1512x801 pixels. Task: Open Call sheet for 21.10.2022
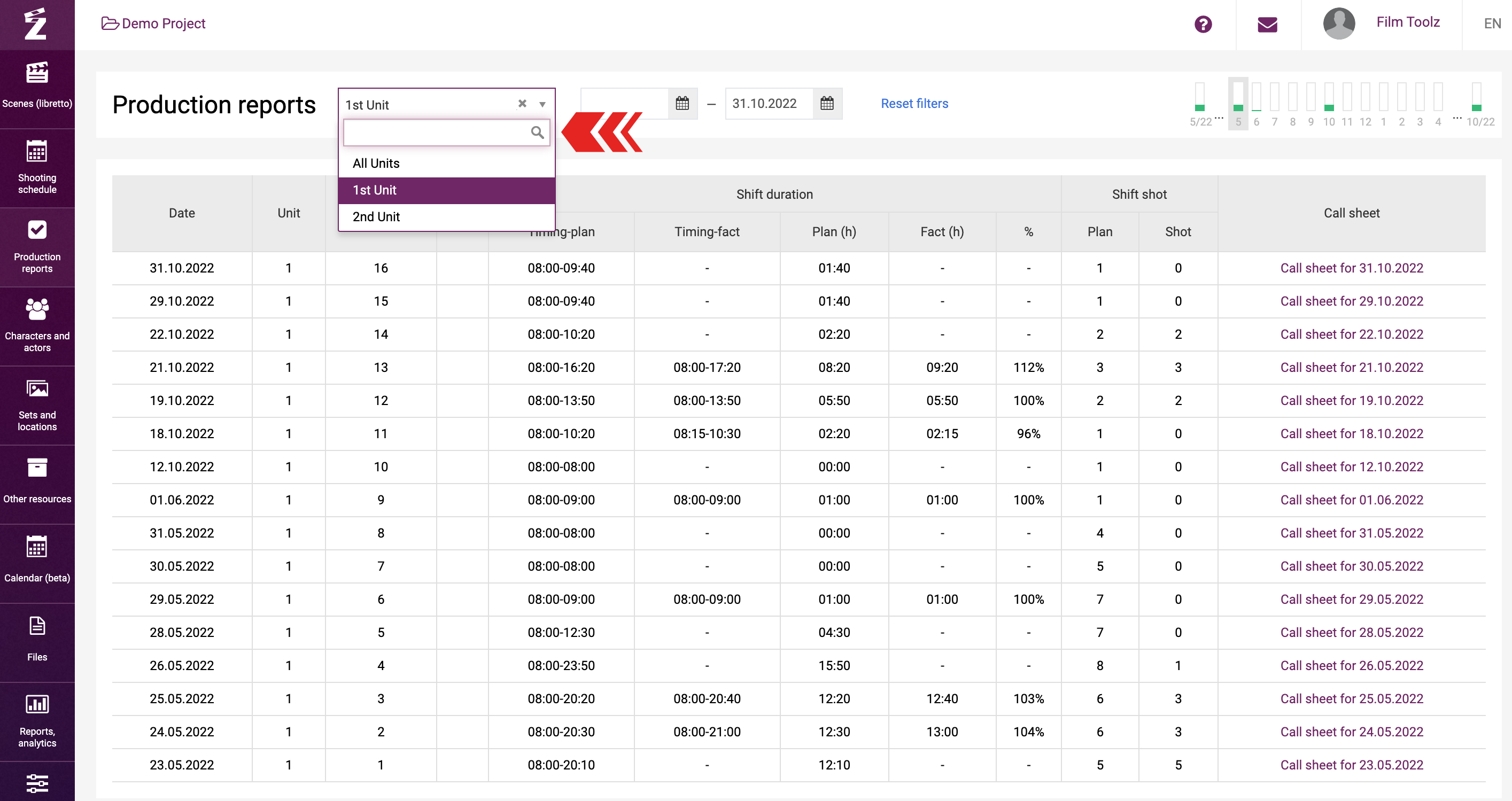pos(1351,367)
